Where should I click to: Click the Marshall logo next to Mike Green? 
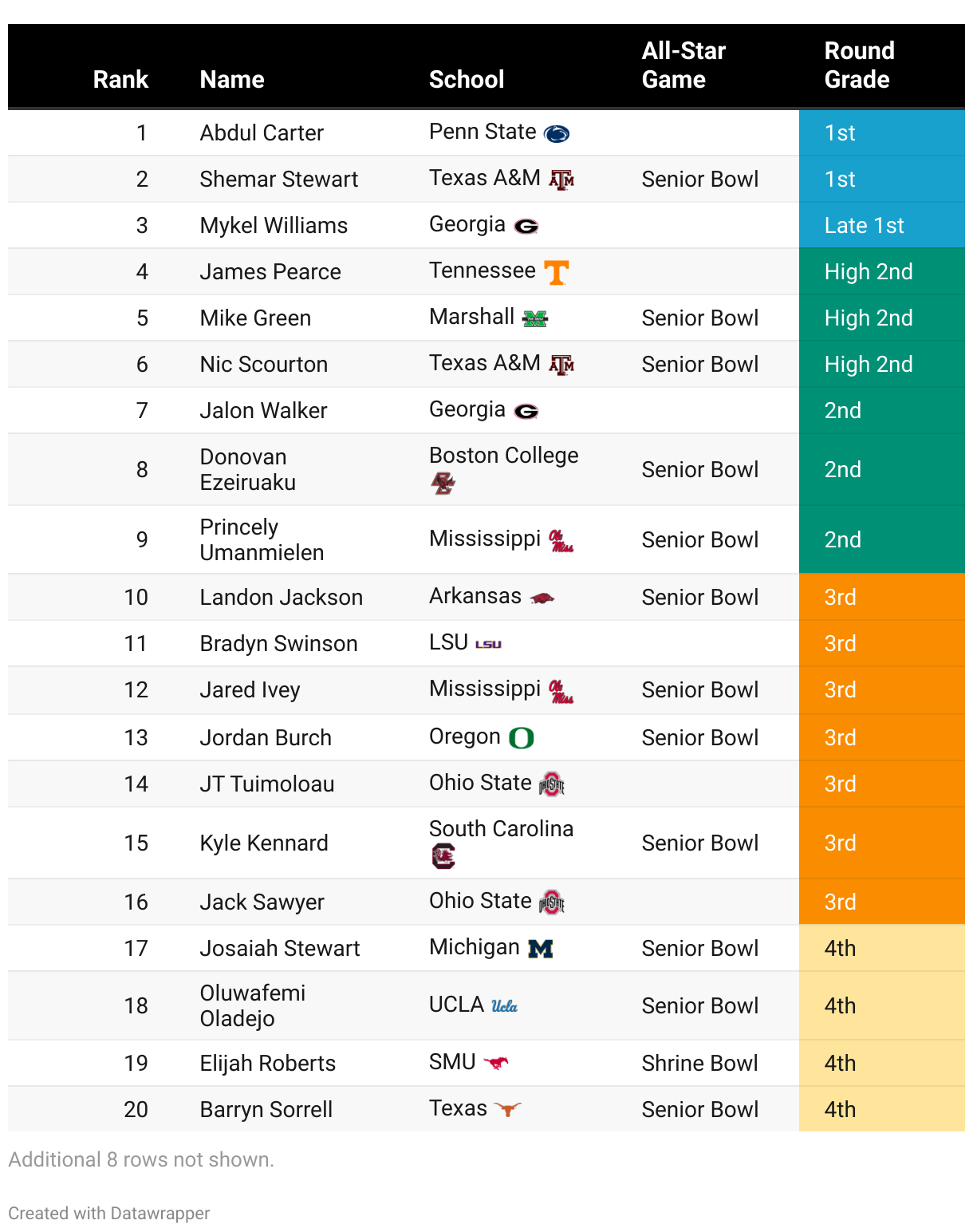coord(534,319)
